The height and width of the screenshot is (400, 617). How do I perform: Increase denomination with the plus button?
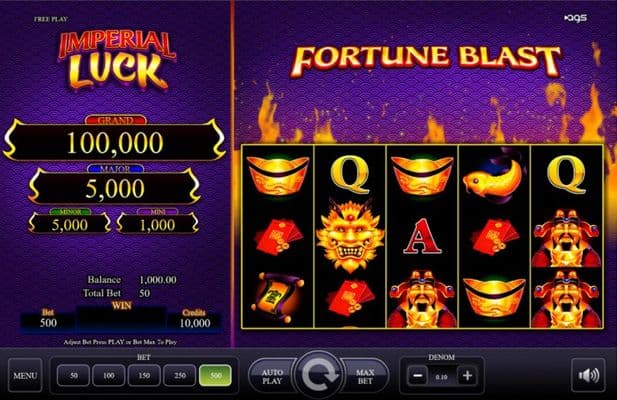pos(467,376)
